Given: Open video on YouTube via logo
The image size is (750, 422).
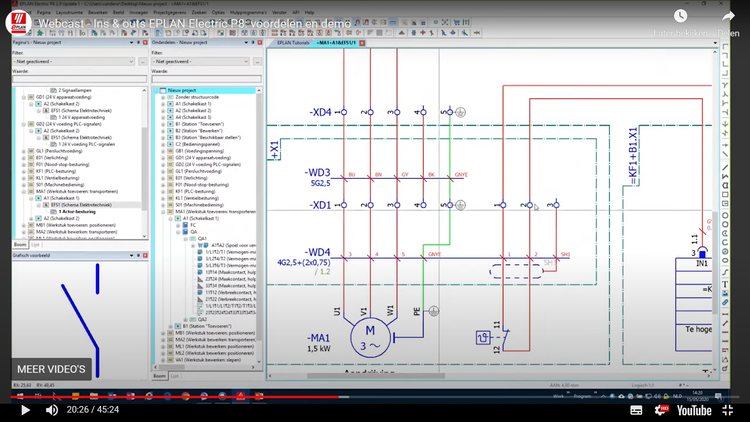Looking at the screenshot, I should pos(693,410).
